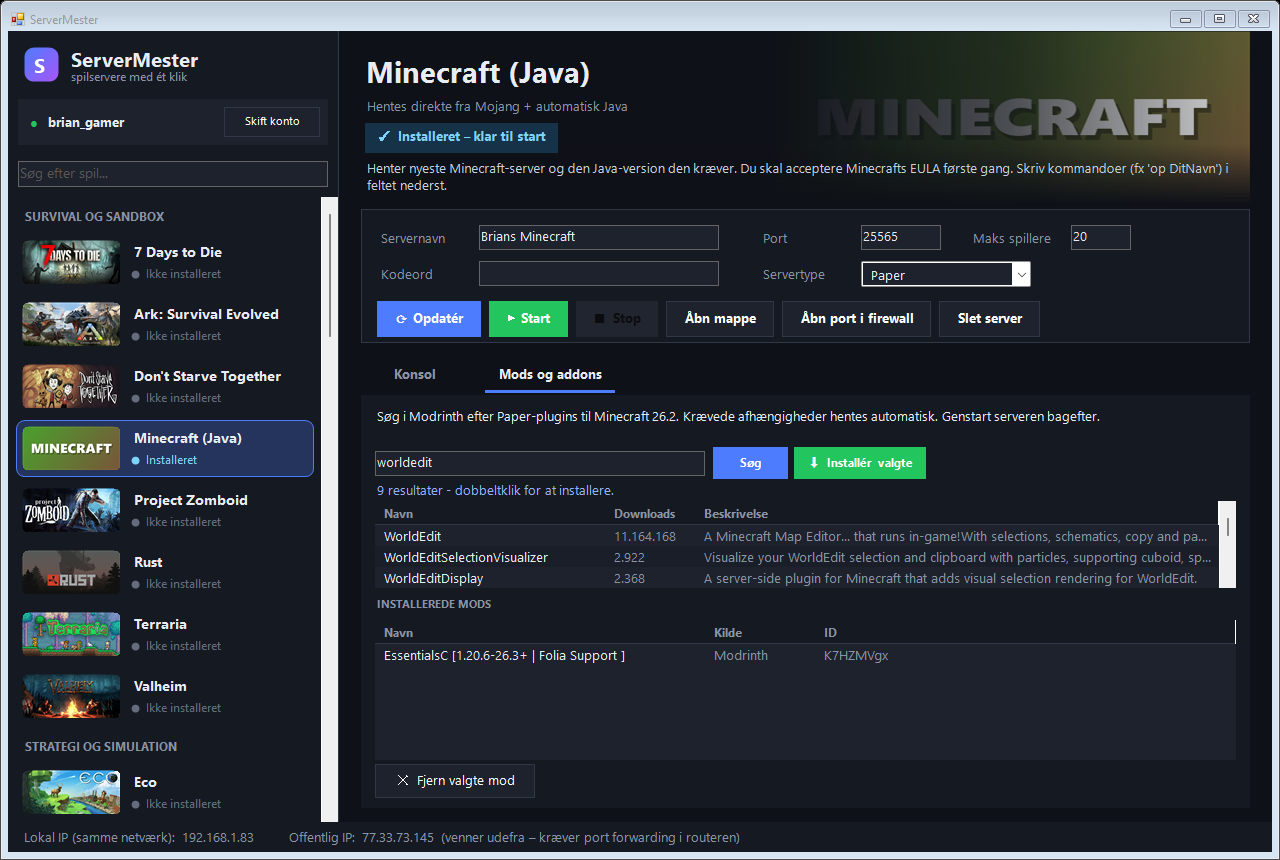Click the 11.164.168 downloads cell

(x=645, y=536)
